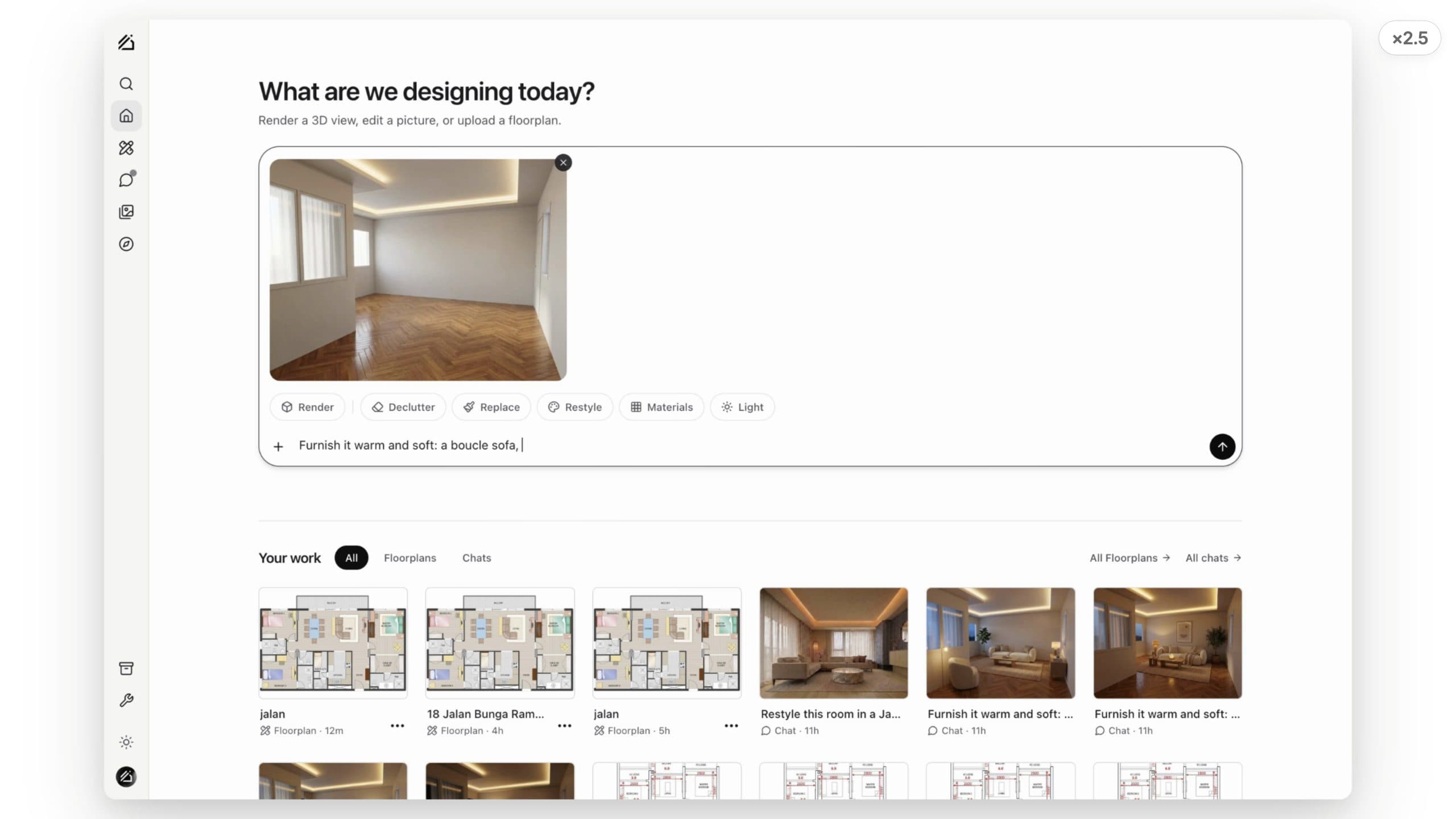Viewport: 1456px width, 819px height.
Task: Click into the prompt text field
Action: pos(745,445)
